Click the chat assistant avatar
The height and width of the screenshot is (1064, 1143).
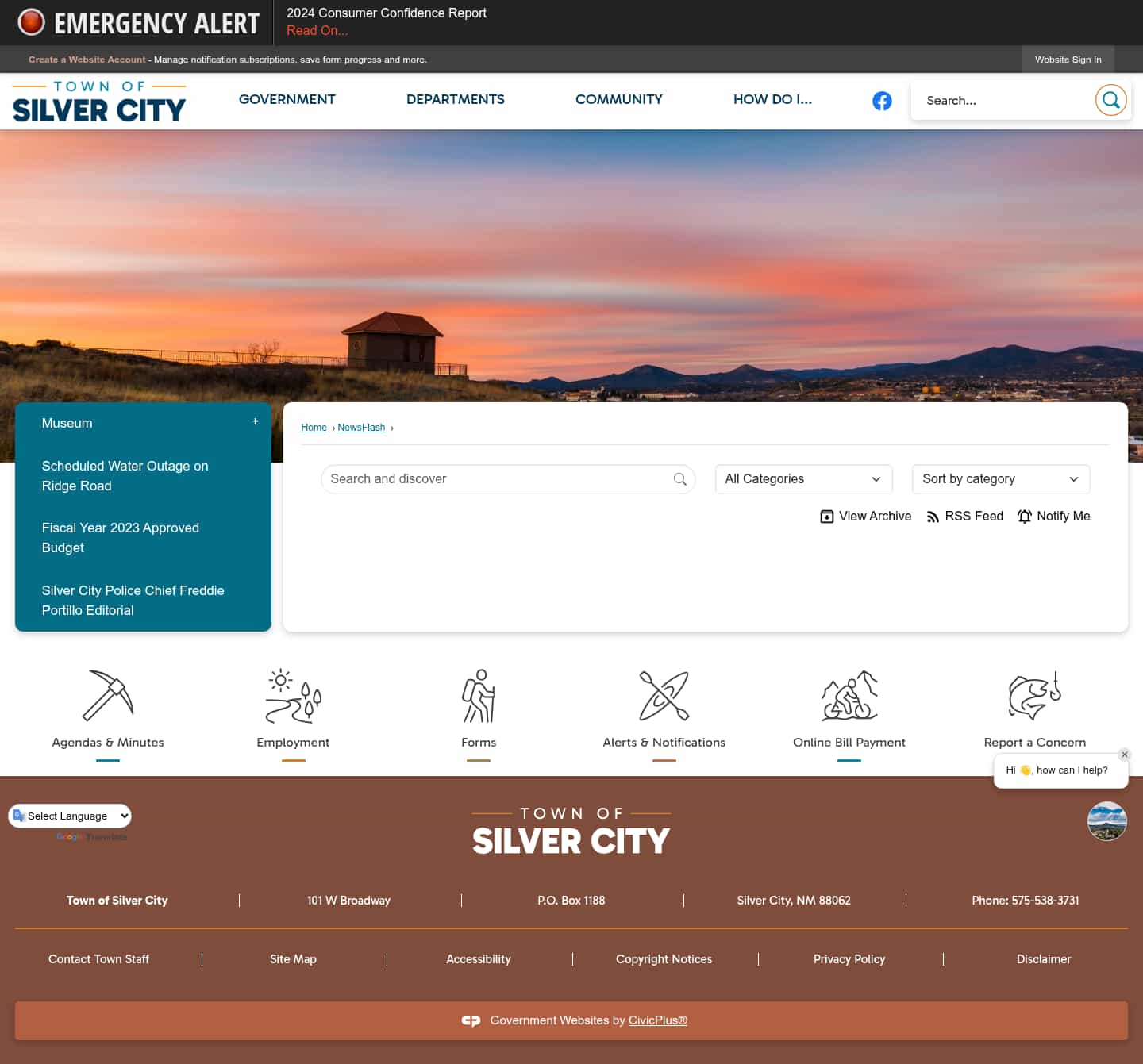pos(1106,821)
